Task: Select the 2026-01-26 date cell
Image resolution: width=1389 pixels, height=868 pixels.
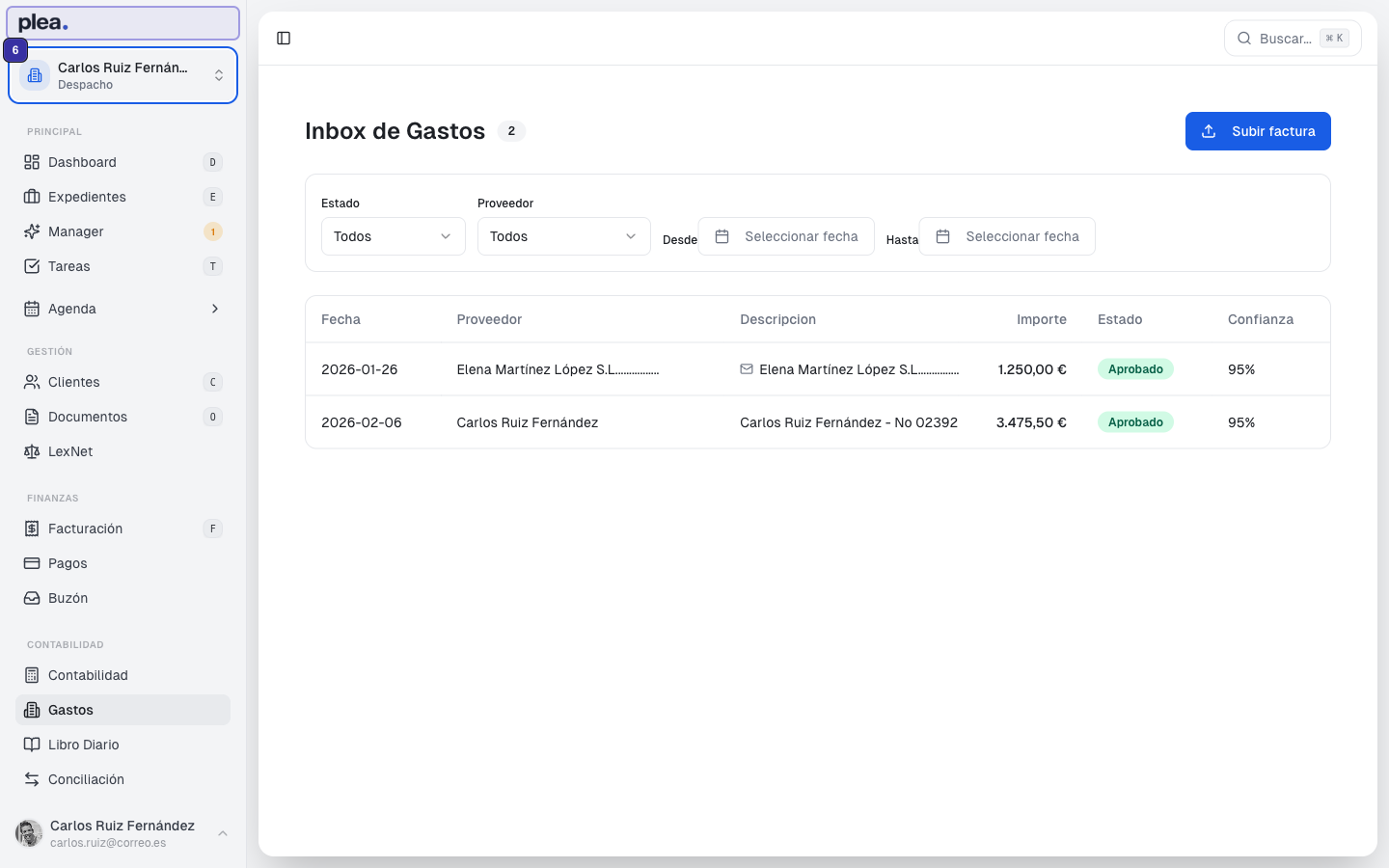Action: [x=360, y=369]
